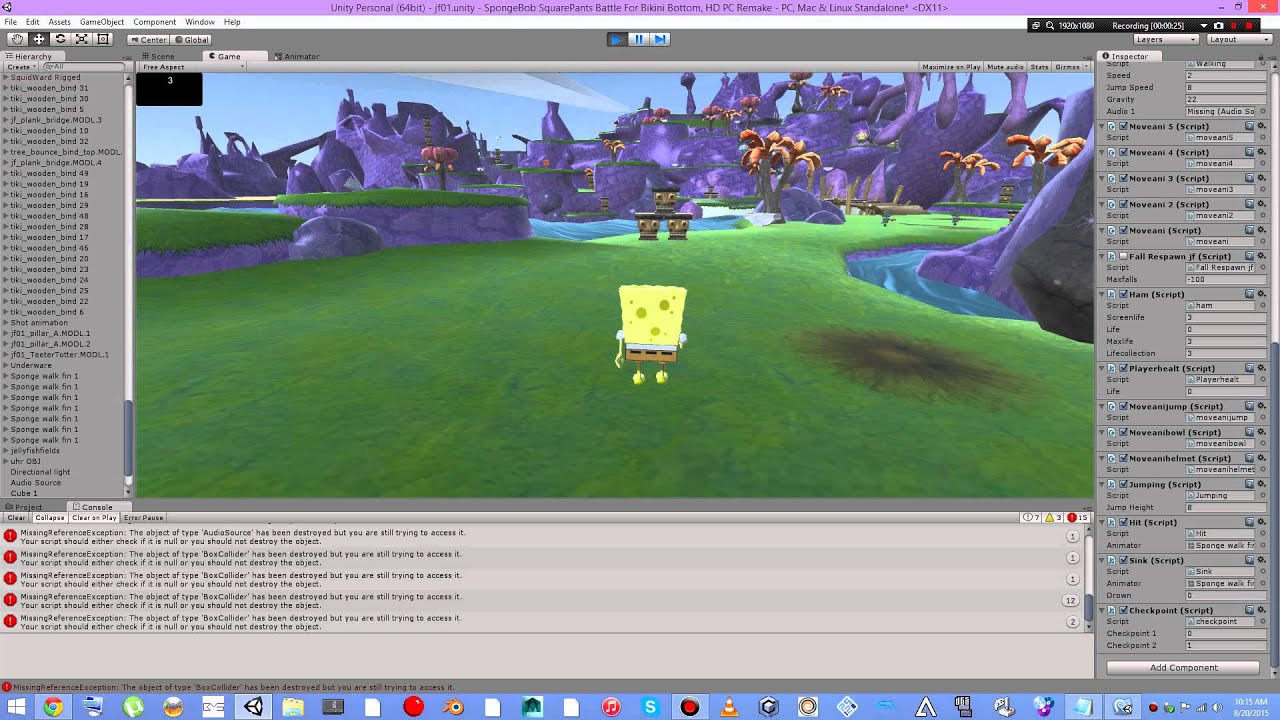Toggle Error Pause in console
This screenshot has height=720, width=1280.
click(144, 518)
